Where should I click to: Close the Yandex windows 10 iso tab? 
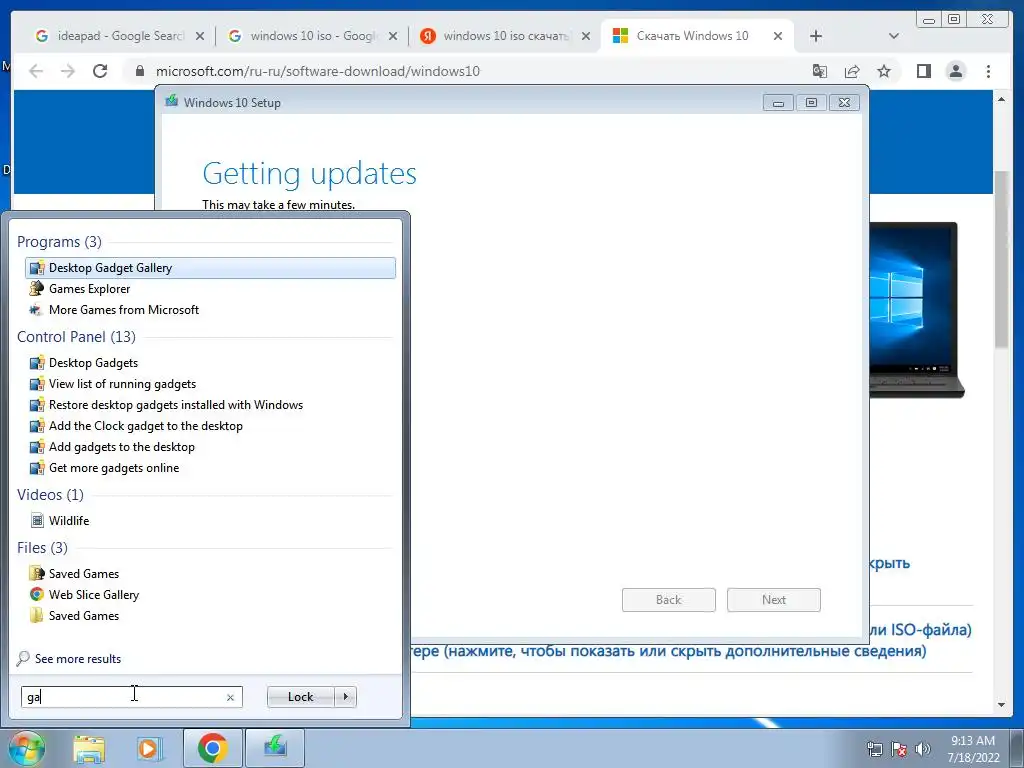pos(586,37)
